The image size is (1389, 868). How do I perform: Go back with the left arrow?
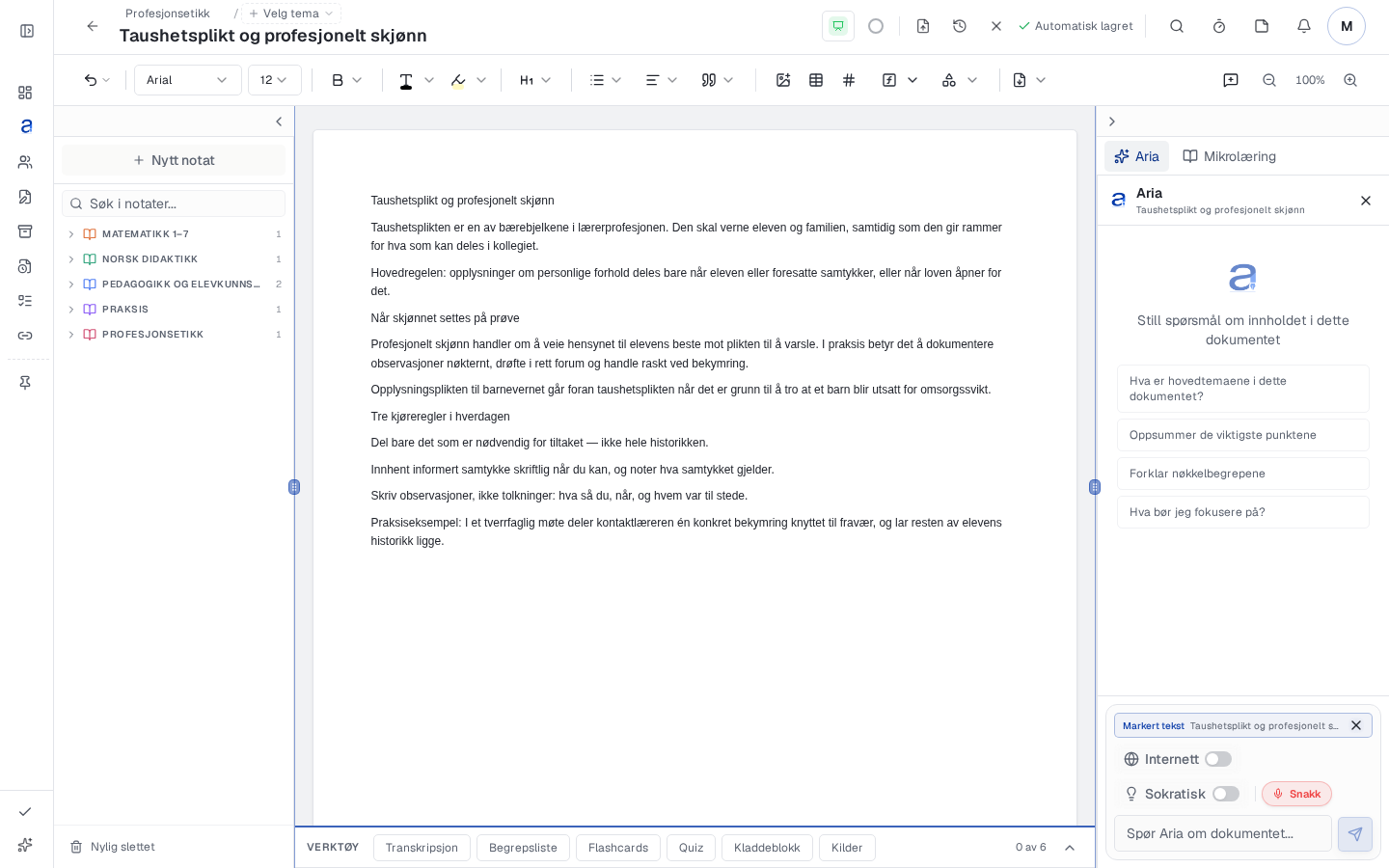tap(93, 26)
